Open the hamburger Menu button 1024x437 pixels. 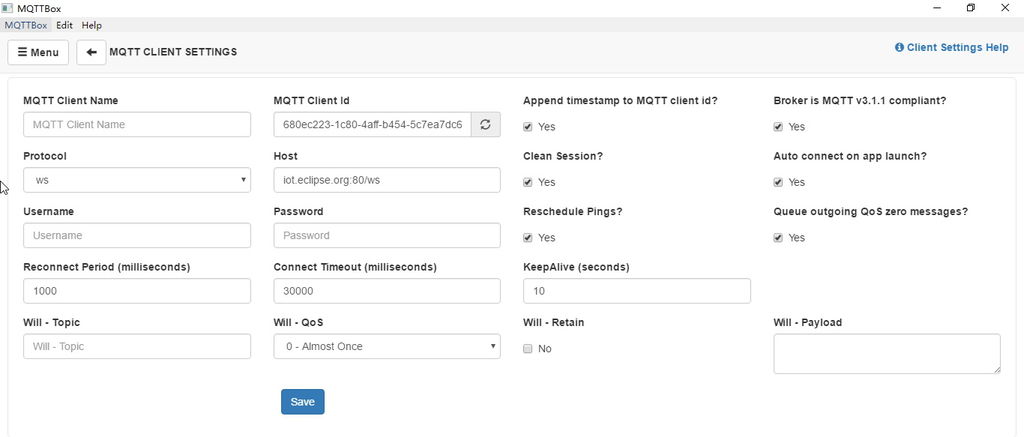point(38,52)
